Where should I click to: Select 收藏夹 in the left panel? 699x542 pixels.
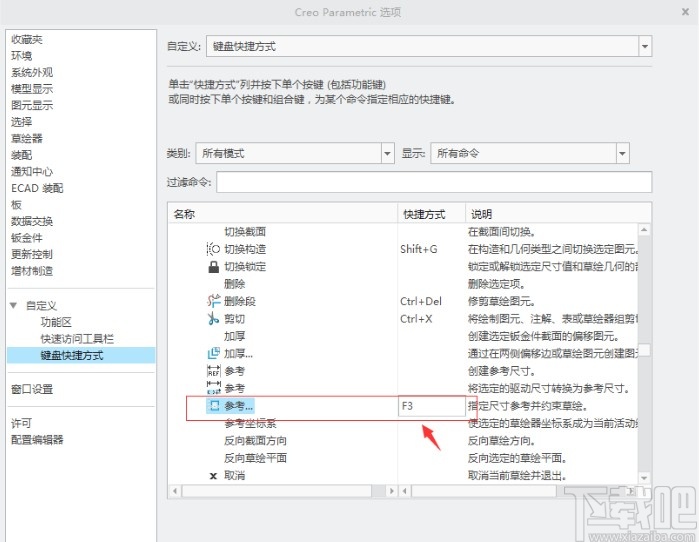27,39
